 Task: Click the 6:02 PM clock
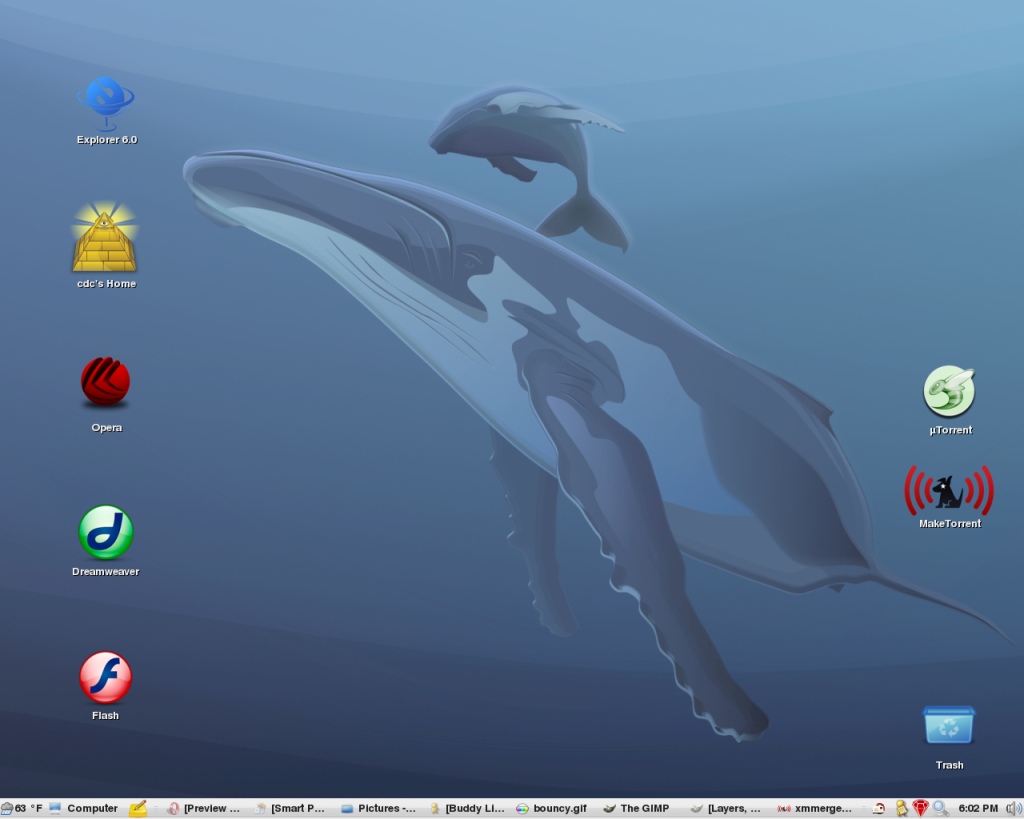tap(978, 809)
